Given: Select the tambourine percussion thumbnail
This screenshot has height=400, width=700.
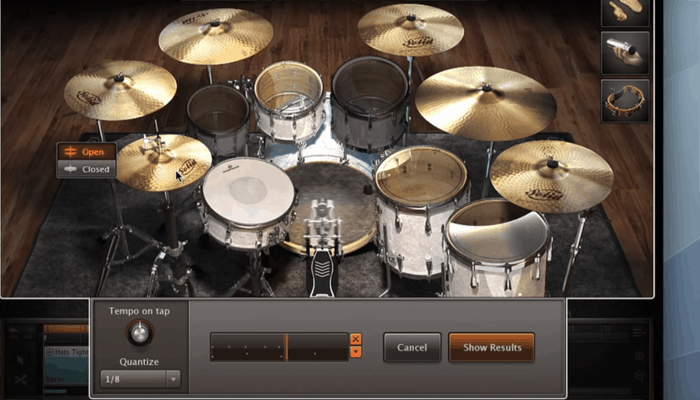Looking at the screenshot, I should pos(625,101).
